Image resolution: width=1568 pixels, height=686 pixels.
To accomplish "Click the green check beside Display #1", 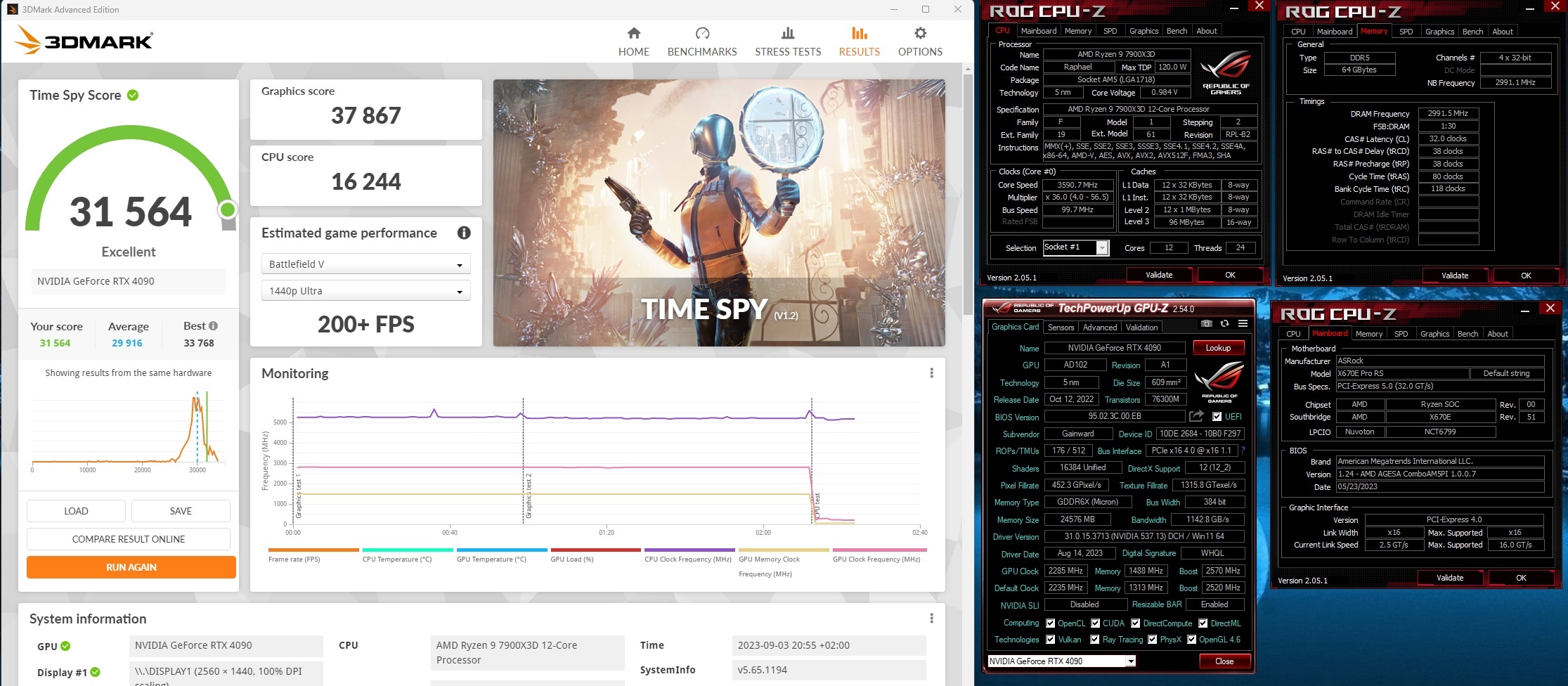I will [95, 672].
